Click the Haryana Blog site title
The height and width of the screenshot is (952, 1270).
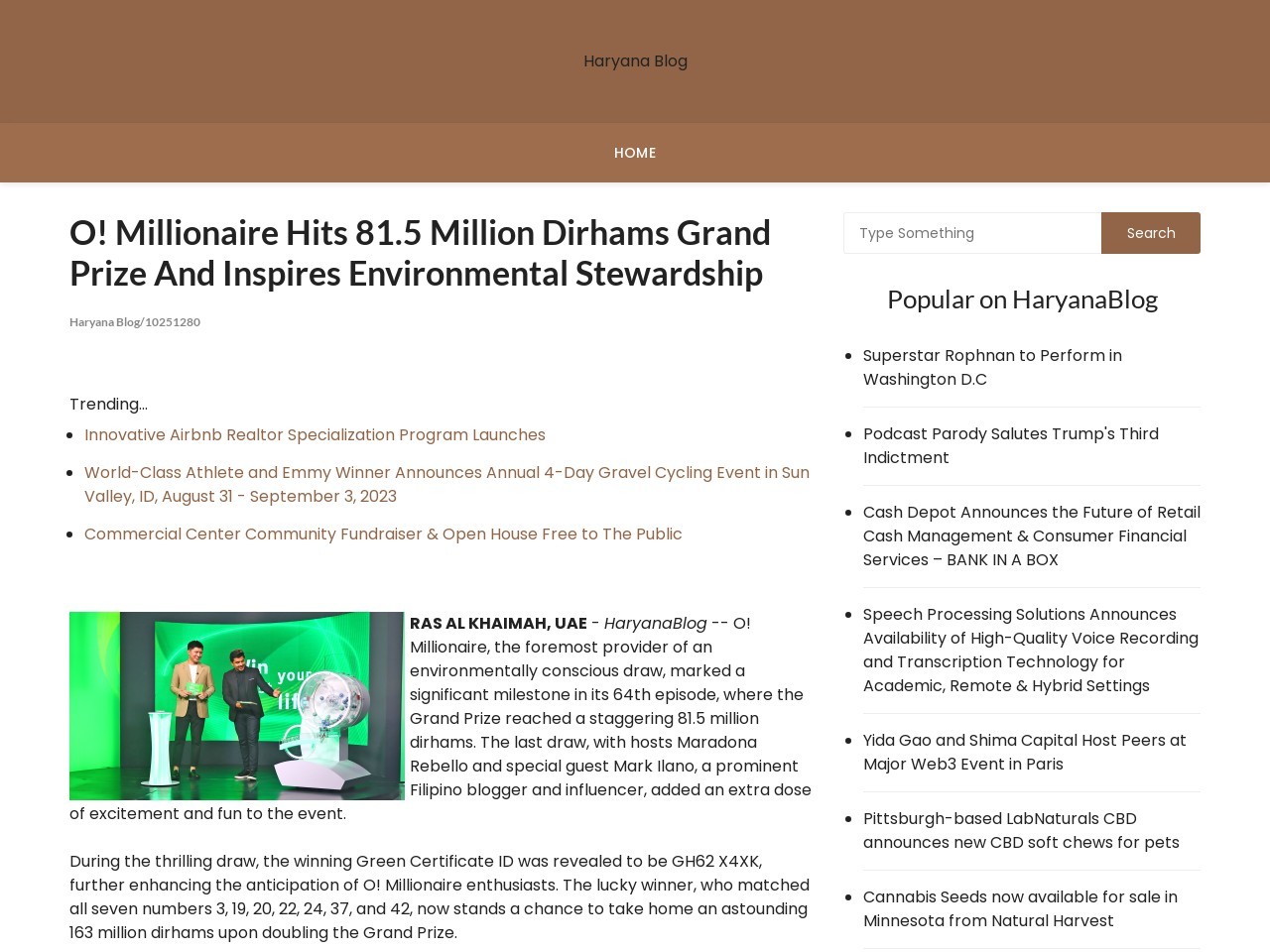[635, 61]
